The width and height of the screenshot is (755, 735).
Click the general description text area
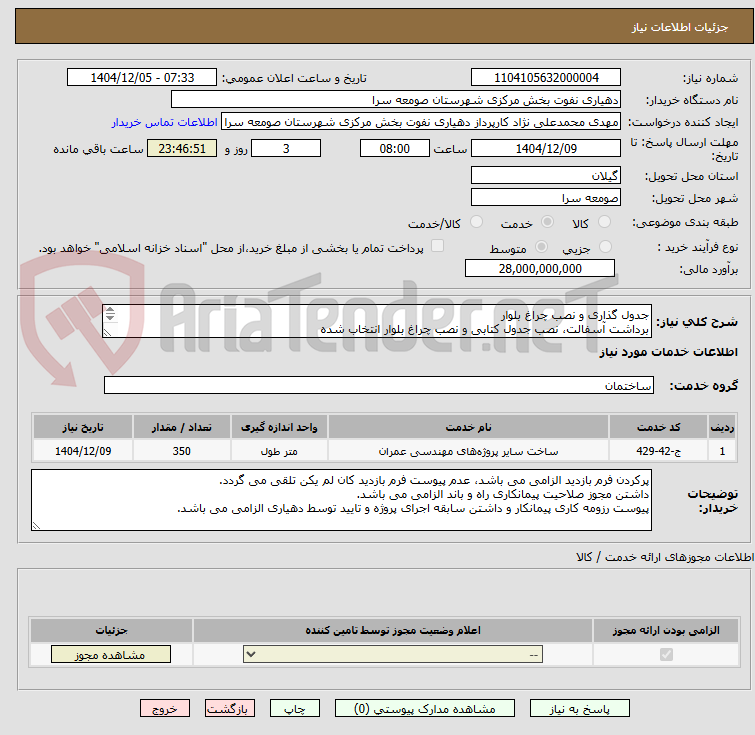(377, 321)
